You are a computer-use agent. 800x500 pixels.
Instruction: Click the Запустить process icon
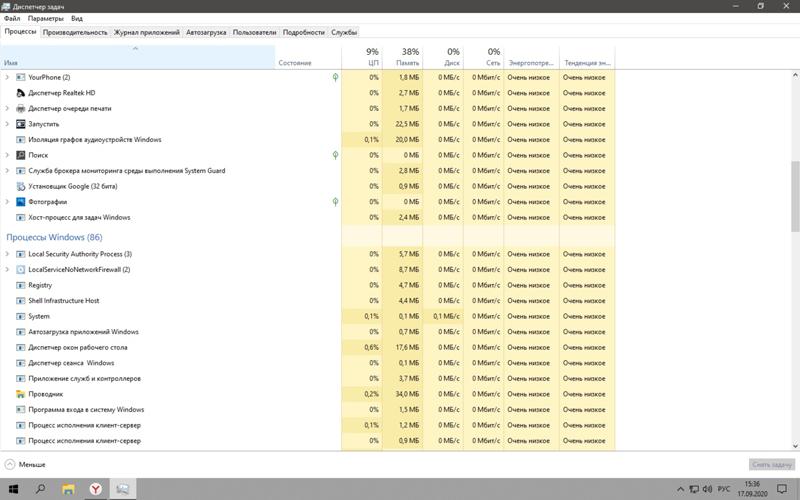tap(20, 124)
